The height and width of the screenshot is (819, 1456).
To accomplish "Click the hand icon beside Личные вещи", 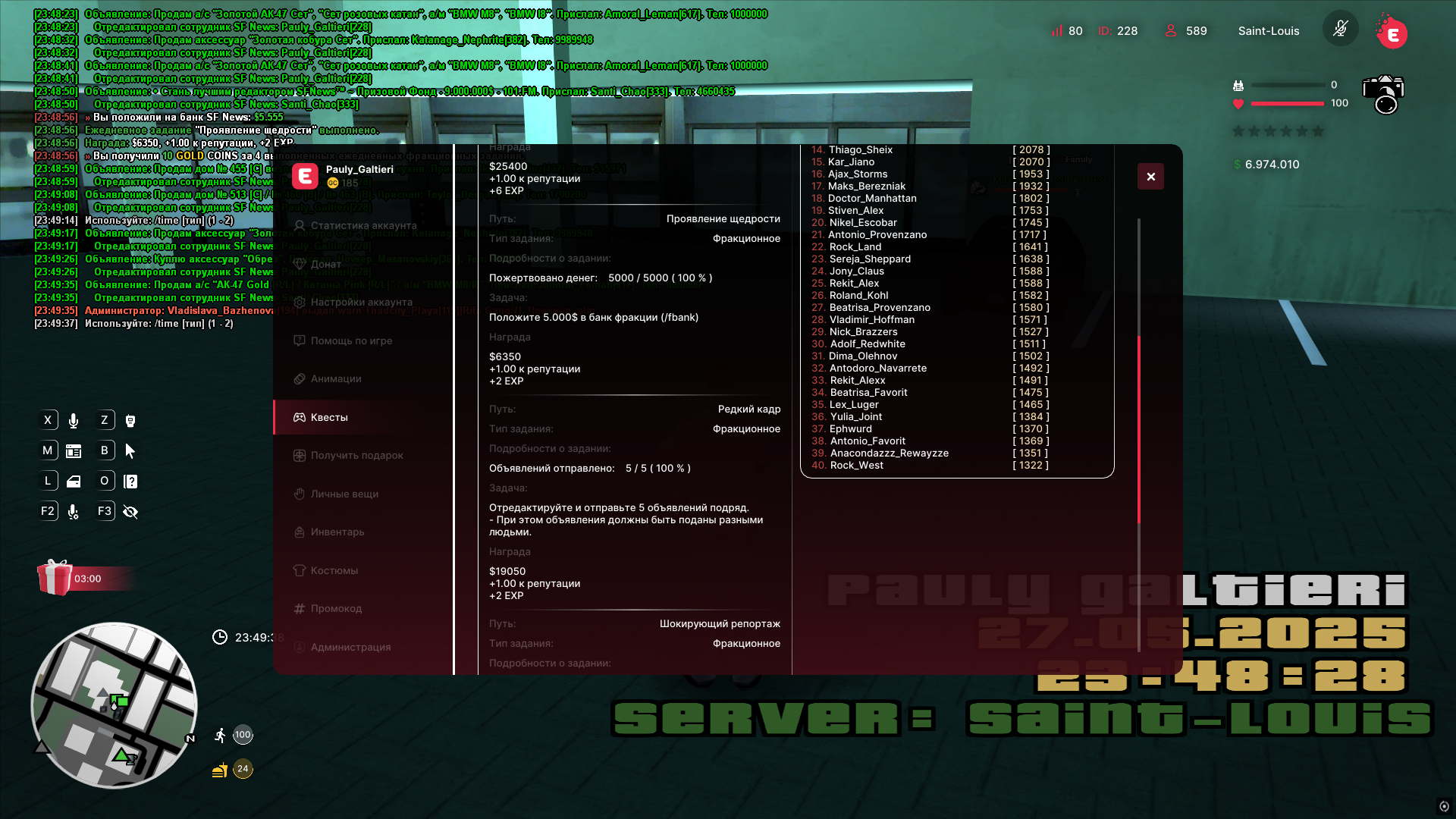I will [x=300, y=494].
